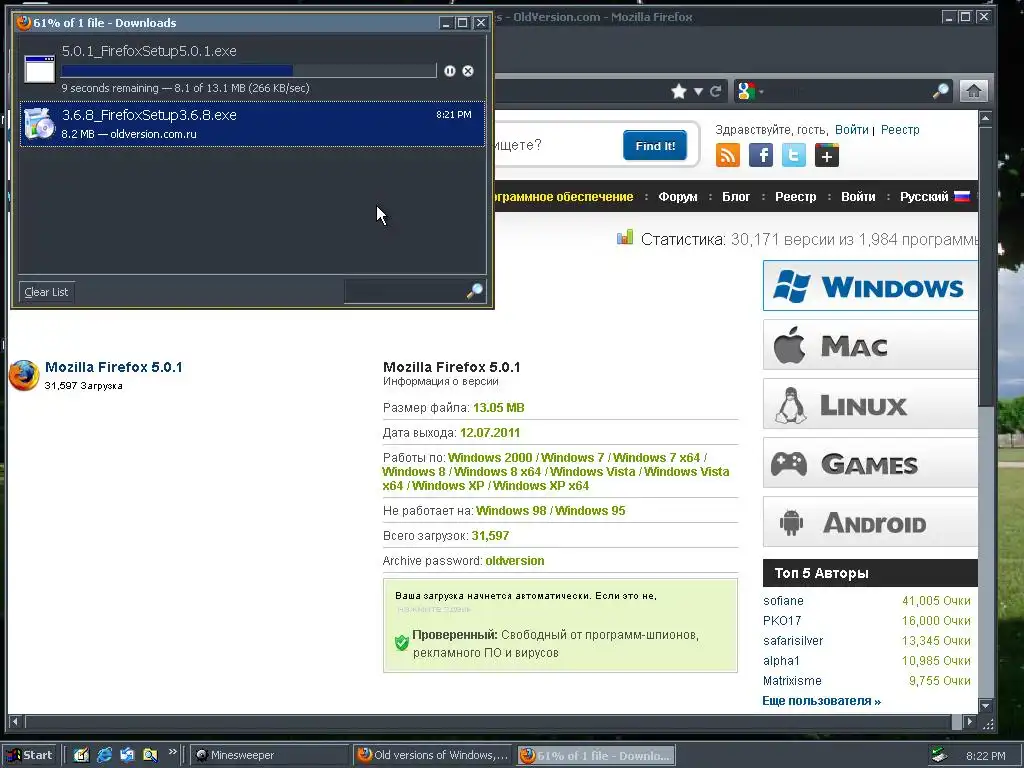
Task: Click the download progress bar
Action: pos(249,71)
